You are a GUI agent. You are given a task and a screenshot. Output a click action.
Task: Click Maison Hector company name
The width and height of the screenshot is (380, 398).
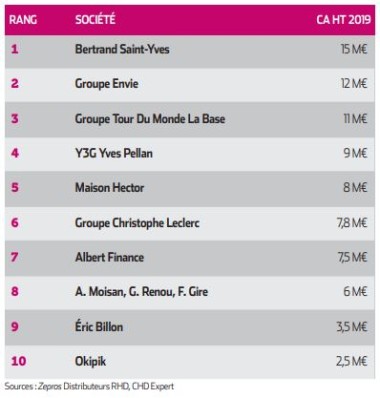tap(110, 188)
